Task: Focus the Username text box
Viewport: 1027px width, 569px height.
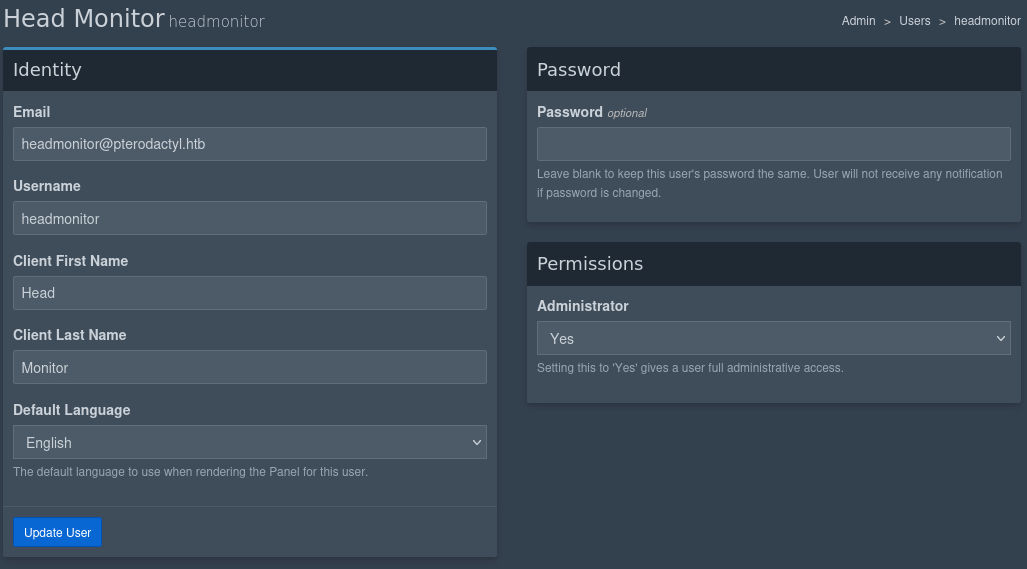Action: click(250, 218)
